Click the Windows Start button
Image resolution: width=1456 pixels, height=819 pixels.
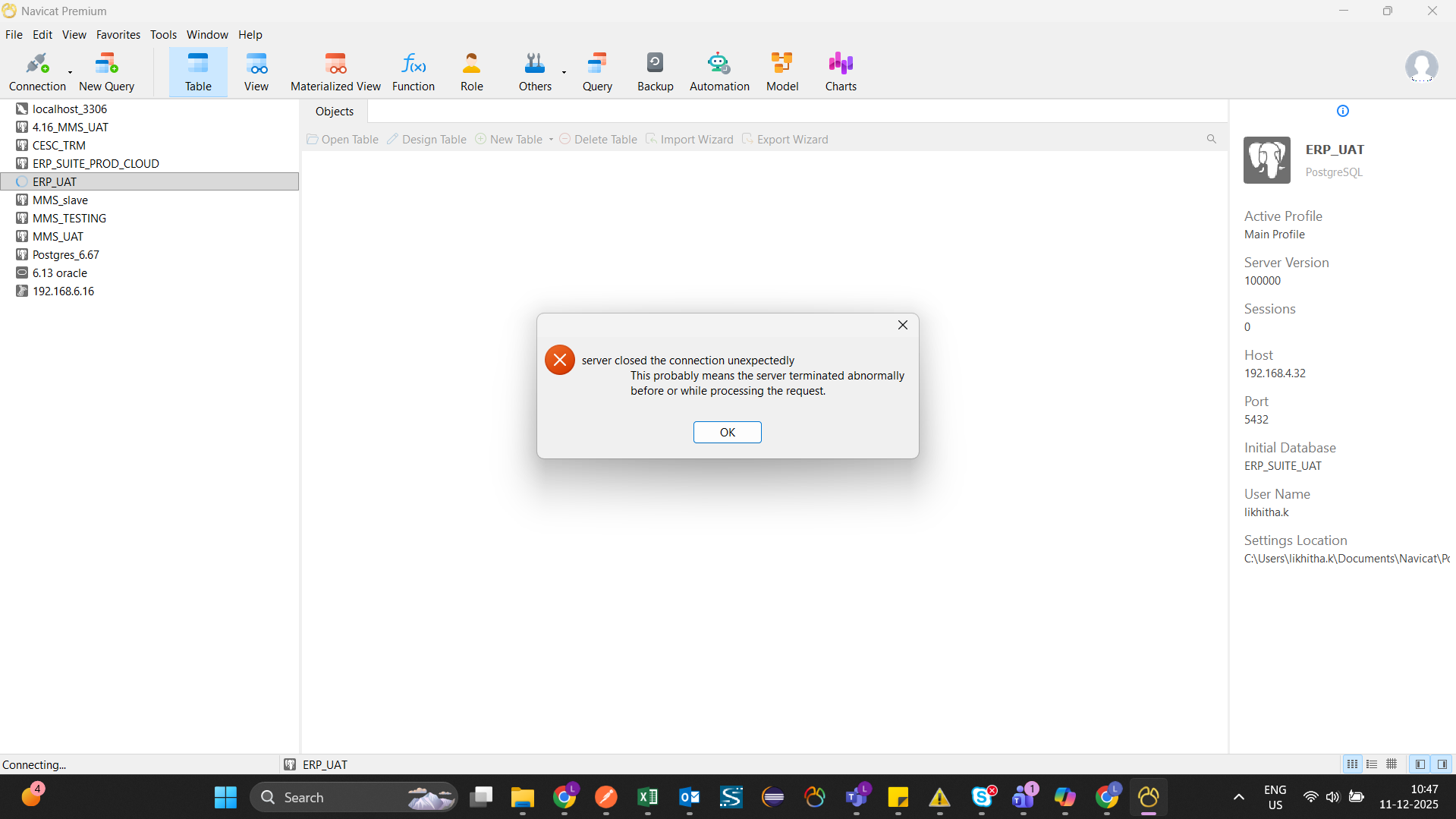225,798
